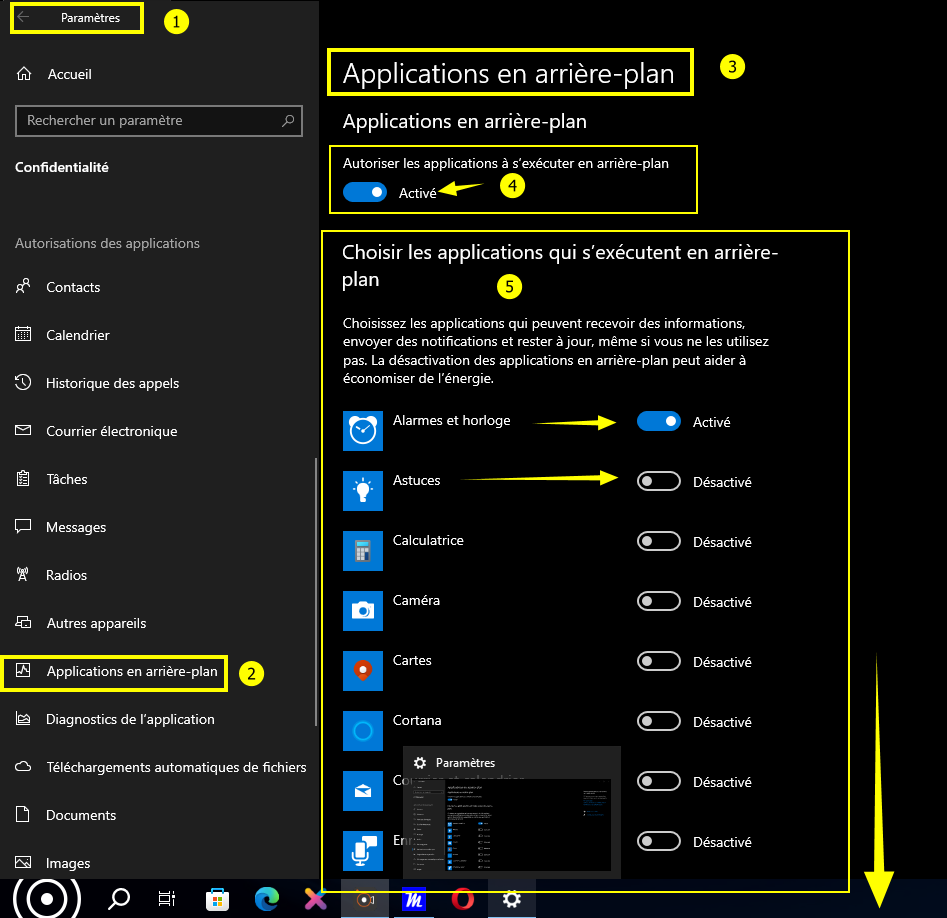947x918 pixels.
Task: Click the Rechercher un paramètre search field
Action: click(159, 121)
